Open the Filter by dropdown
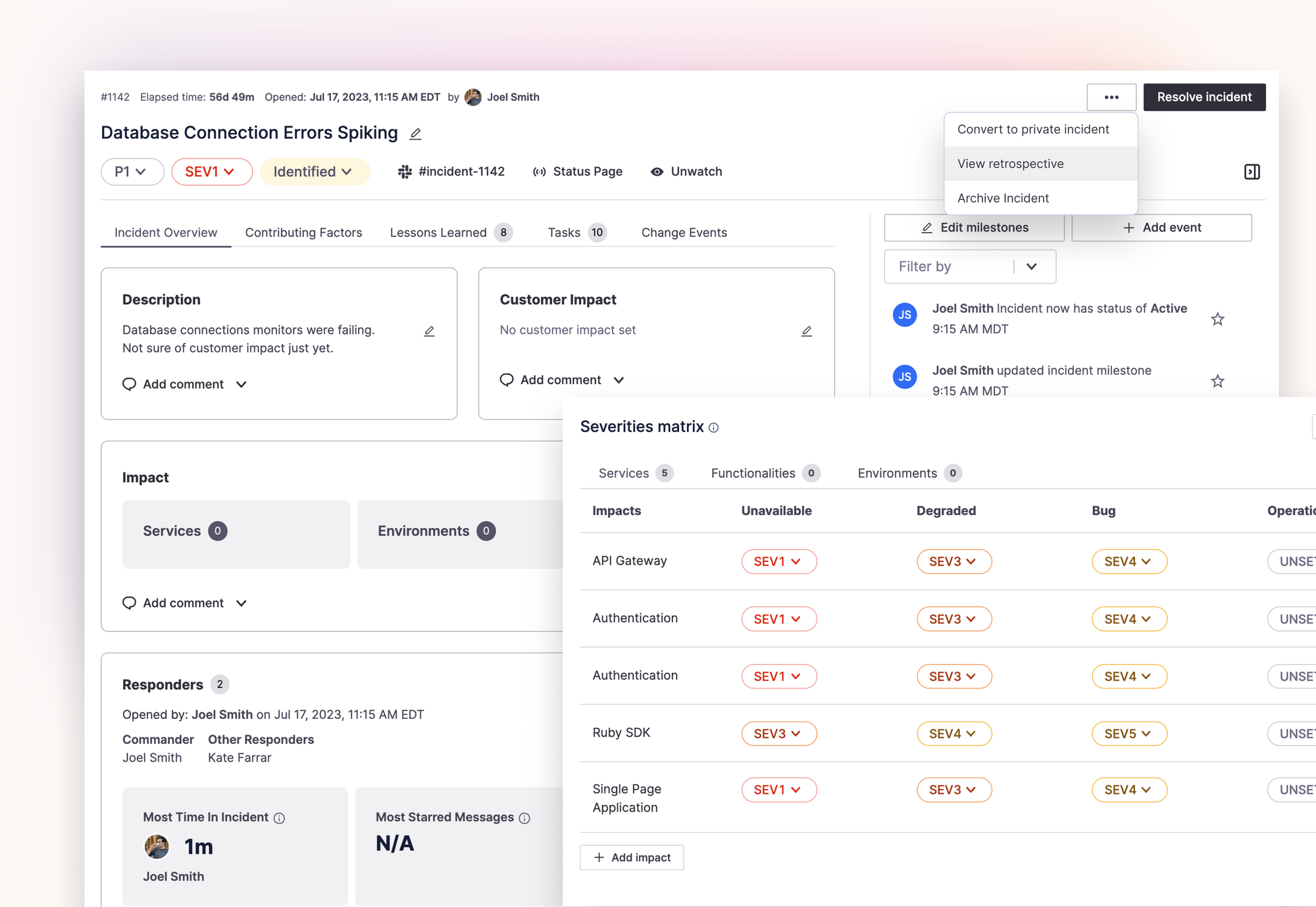The height and width of the screenshot is (907, 1316). pos(969,266)
